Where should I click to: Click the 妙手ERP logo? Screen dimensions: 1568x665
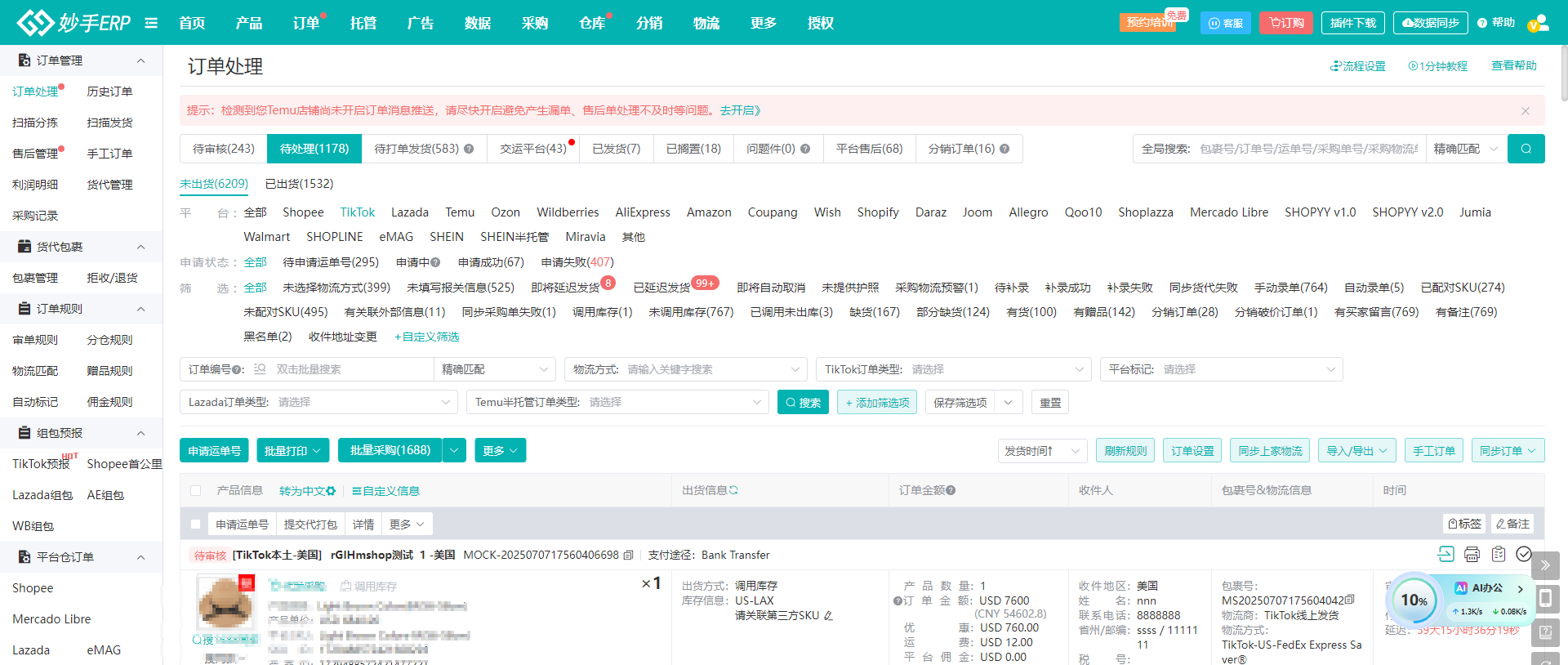point(73,23)
